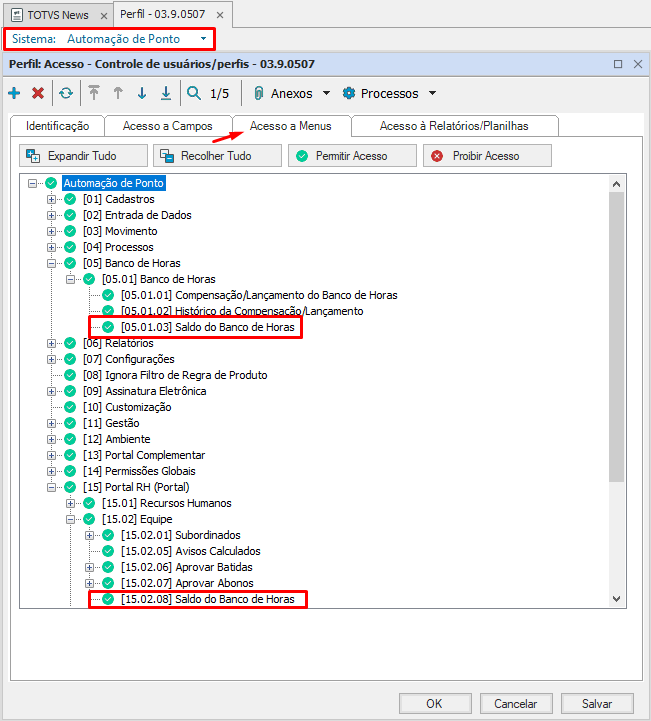Select [09] Assinatura Eletrônica tree item

pos(144,391)
